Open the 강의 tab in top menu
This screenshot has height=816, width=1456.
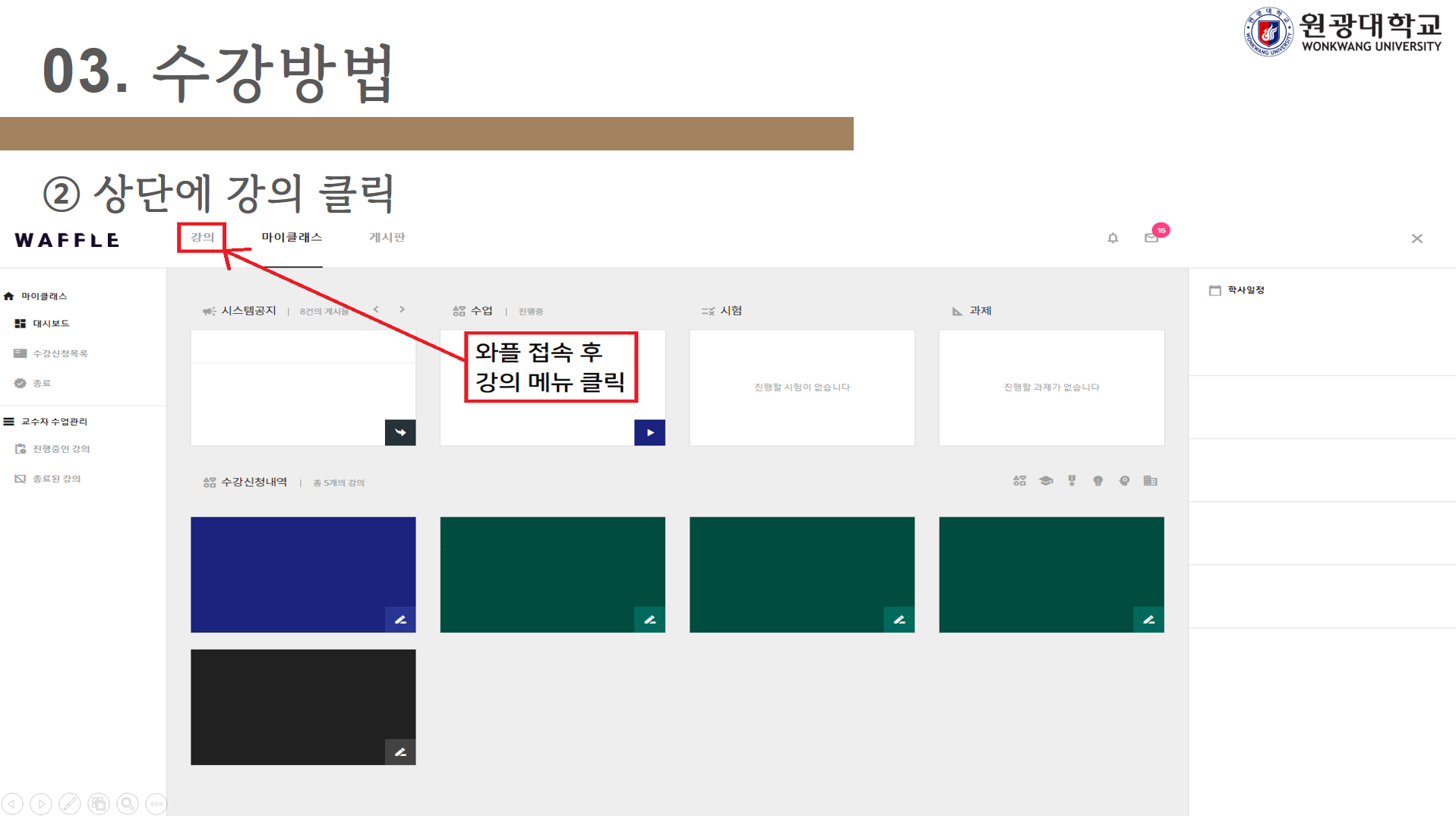pyautogui.click(x=202, y=237)
